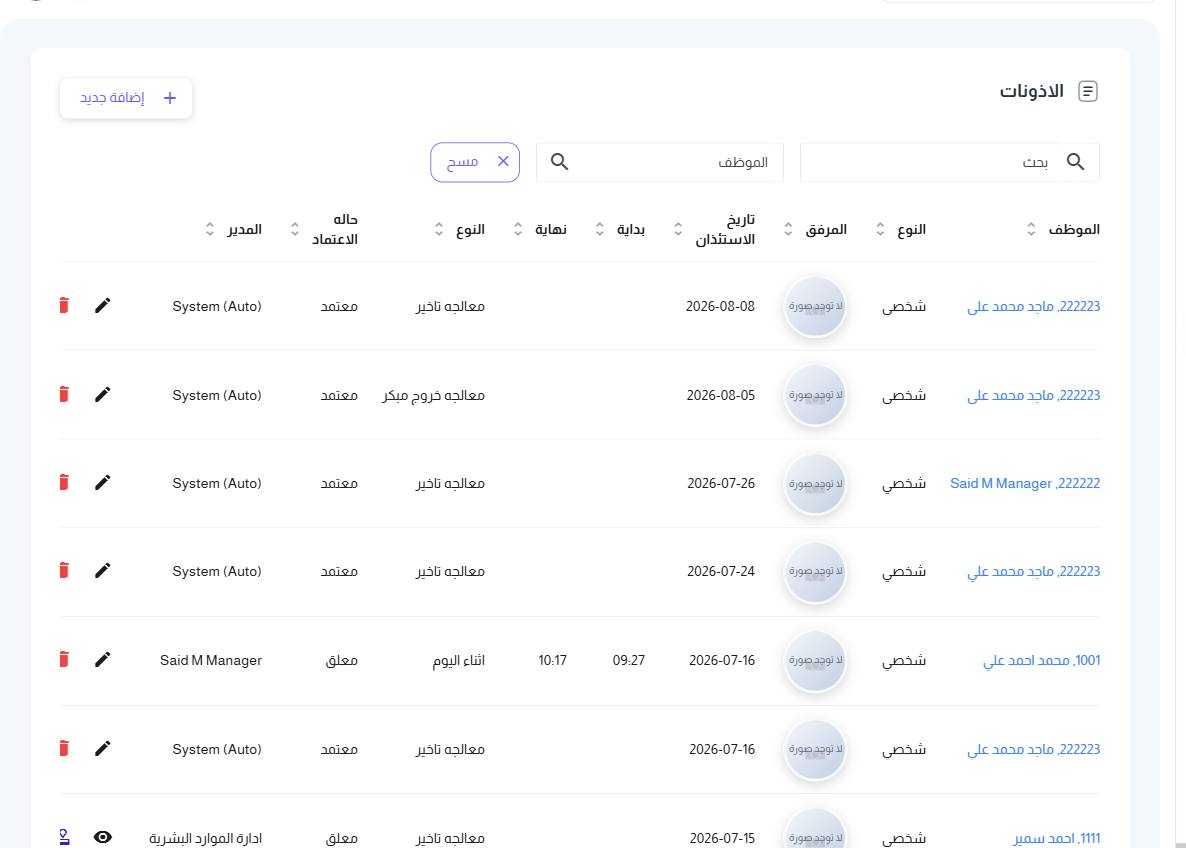
Task: Click the attachment thumbnail on the 2026-08-08 row
Action: point(815,306)
